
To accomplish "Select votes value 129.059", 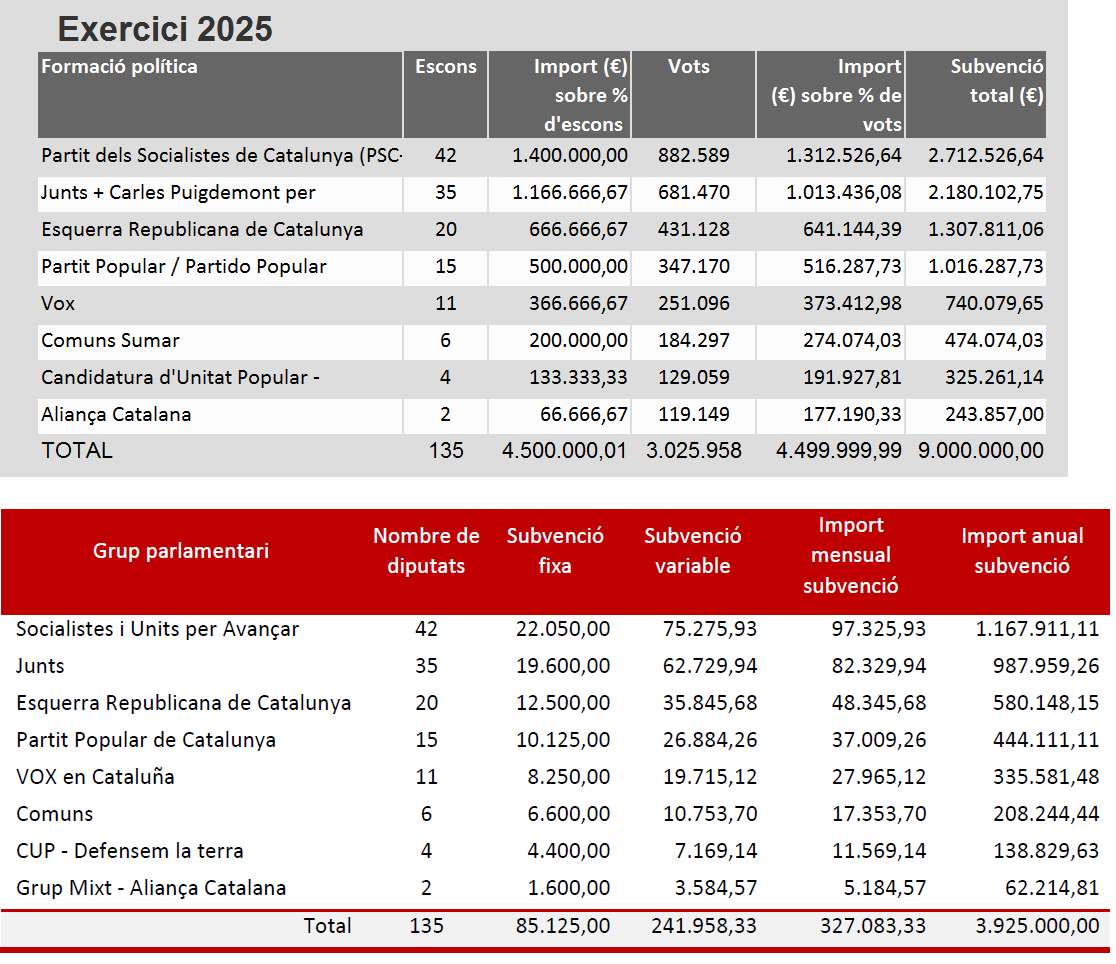I will click(x=694, y=378).
